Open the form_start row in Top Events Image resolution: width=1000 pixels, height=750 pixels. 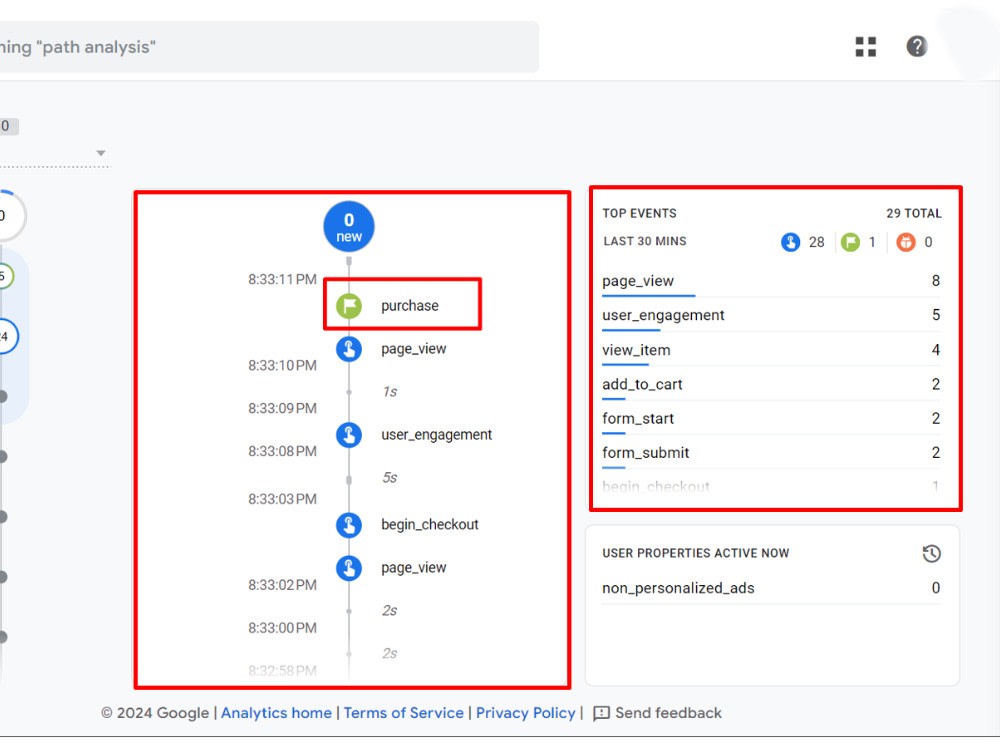(771, 418)
